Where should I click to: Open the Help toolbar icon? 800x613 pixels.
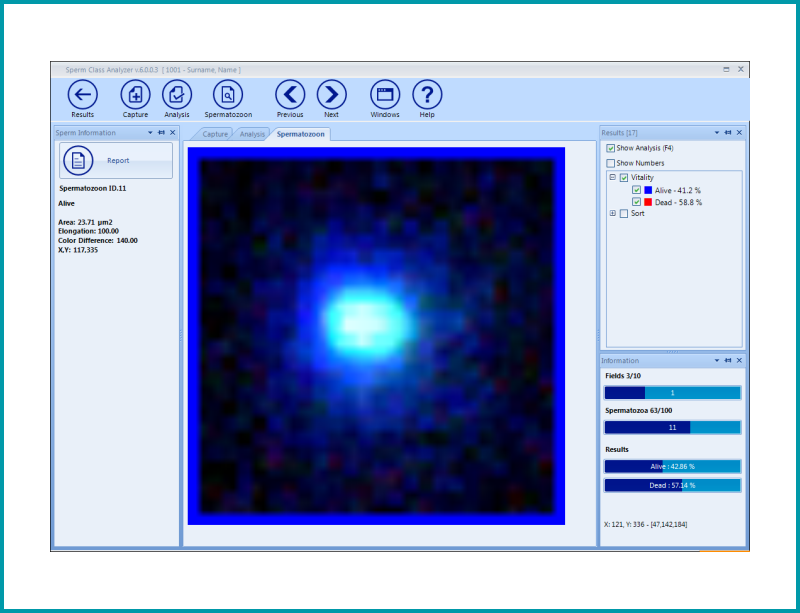point(427,95)
